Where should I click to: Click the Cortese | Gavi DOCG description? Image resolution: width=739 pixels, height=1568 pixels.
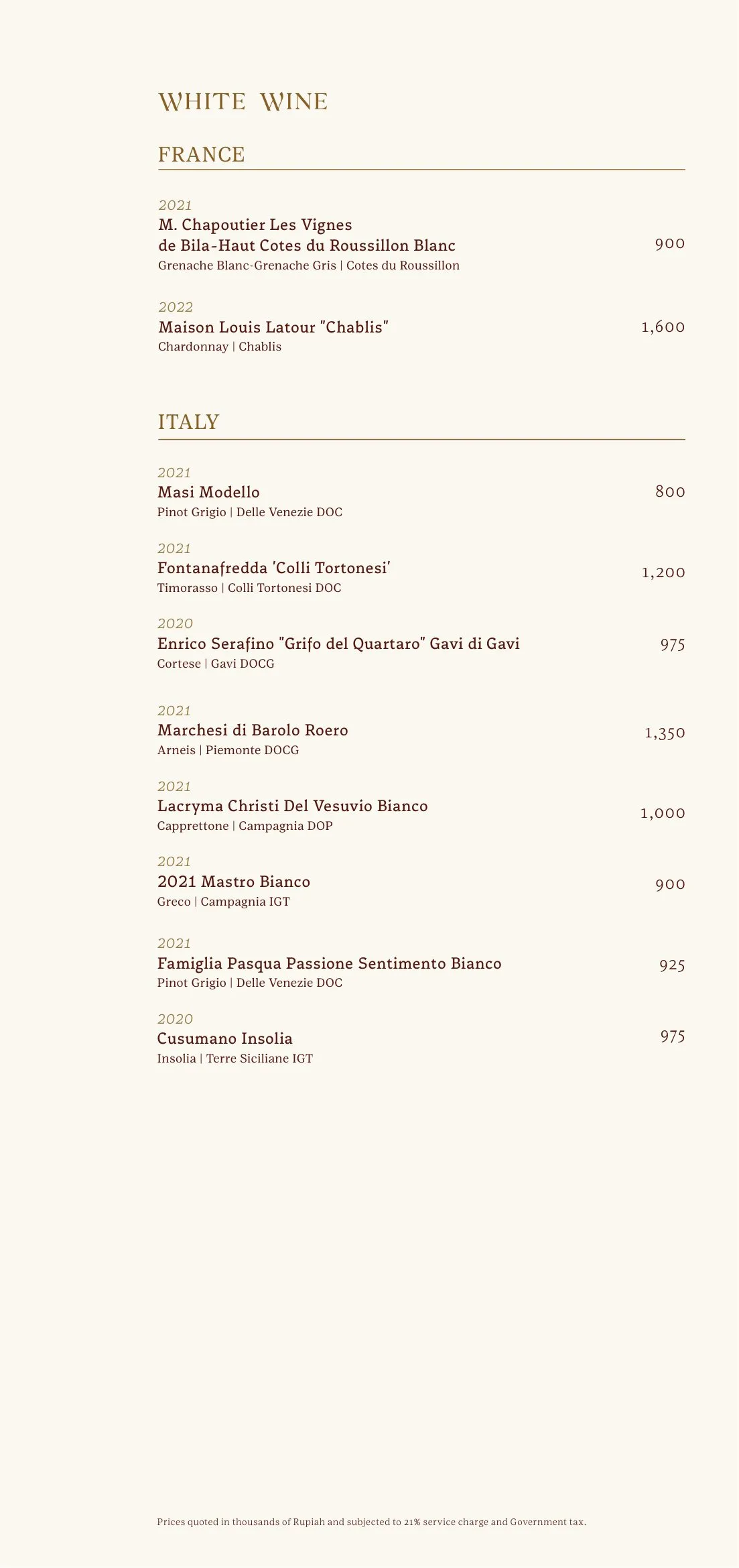216,664
